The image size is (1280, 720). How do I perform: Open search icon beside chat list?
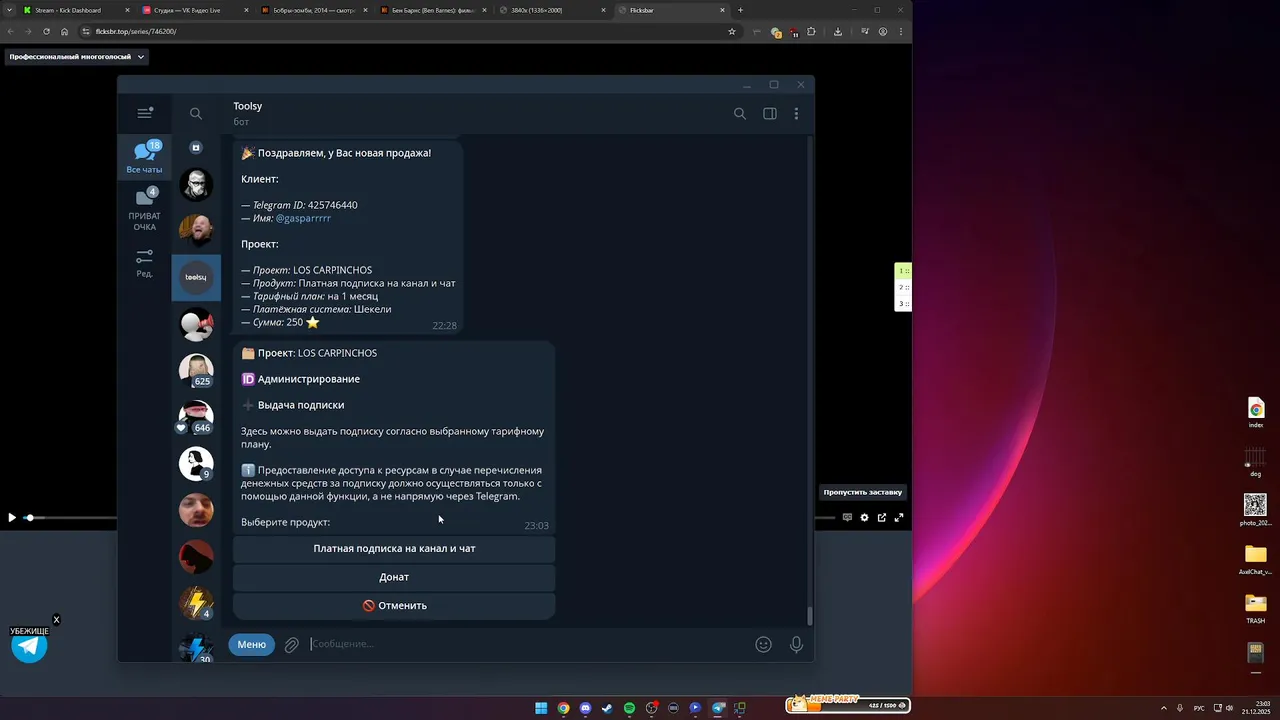pyautogui.click(x=196, y=114)
